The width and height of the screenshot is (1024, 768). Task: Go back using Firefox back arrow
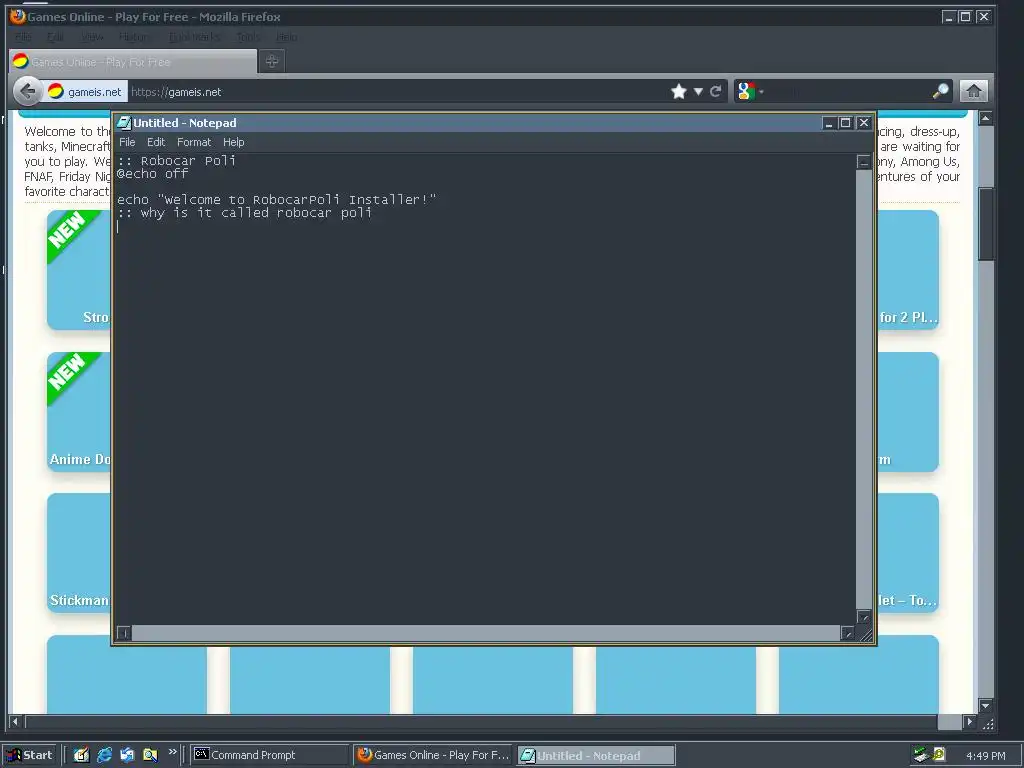point(27,91)
